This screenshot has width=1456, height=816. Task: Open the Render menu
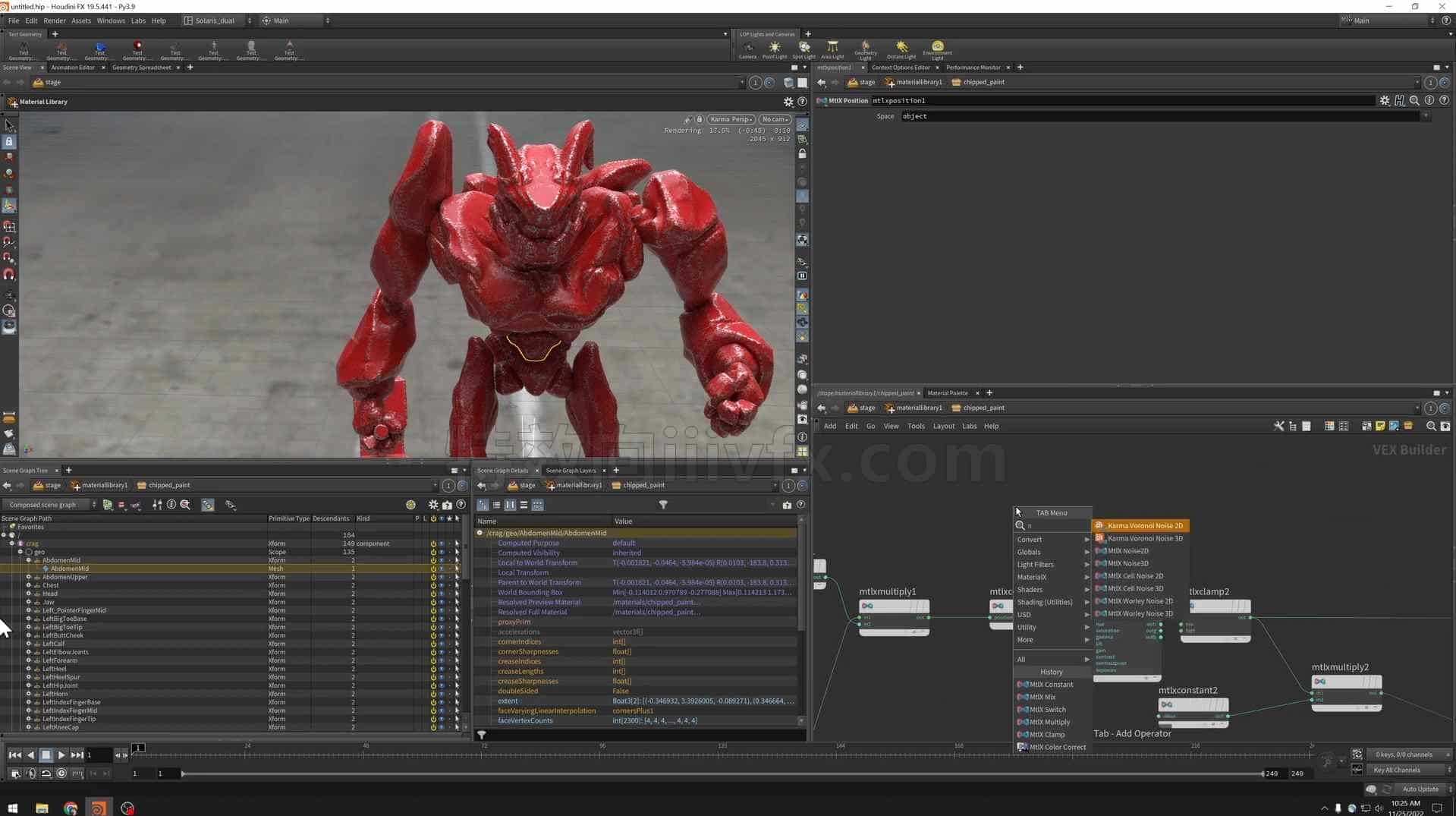[x=54, y=20]
